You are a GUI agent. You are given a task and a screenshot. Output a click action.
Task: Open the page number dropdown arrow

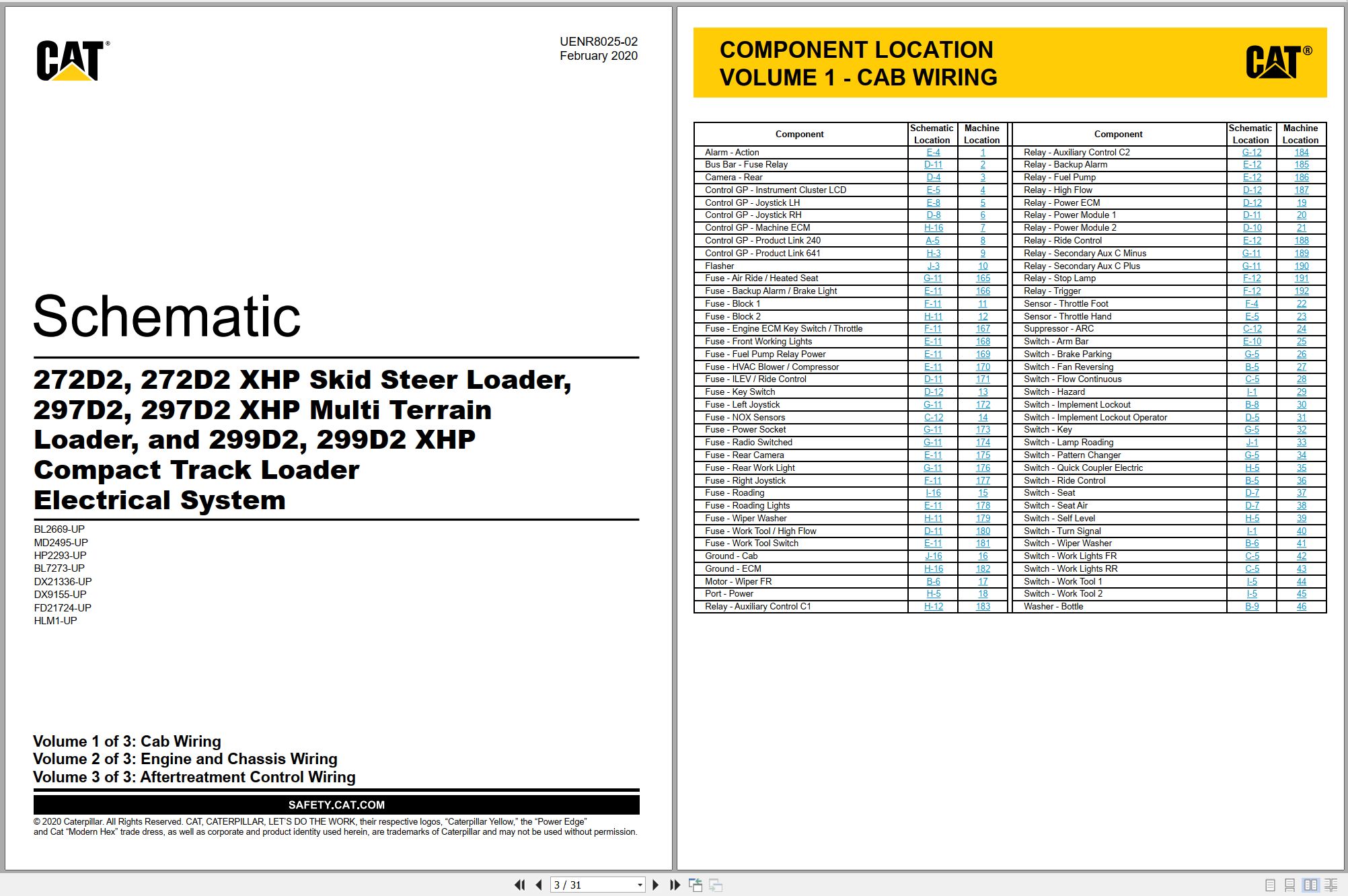(x=640, y=885)
